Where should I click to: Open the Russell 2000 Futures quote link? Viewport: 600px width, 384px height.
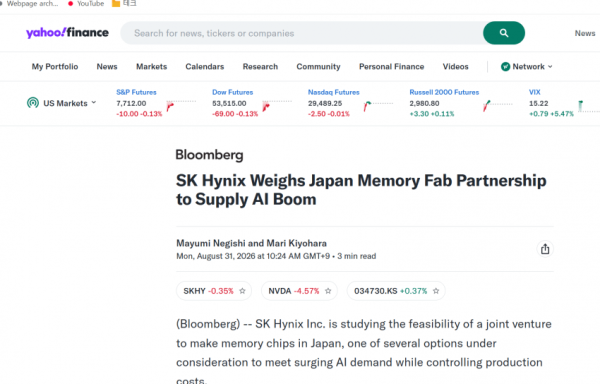[444, 92]
